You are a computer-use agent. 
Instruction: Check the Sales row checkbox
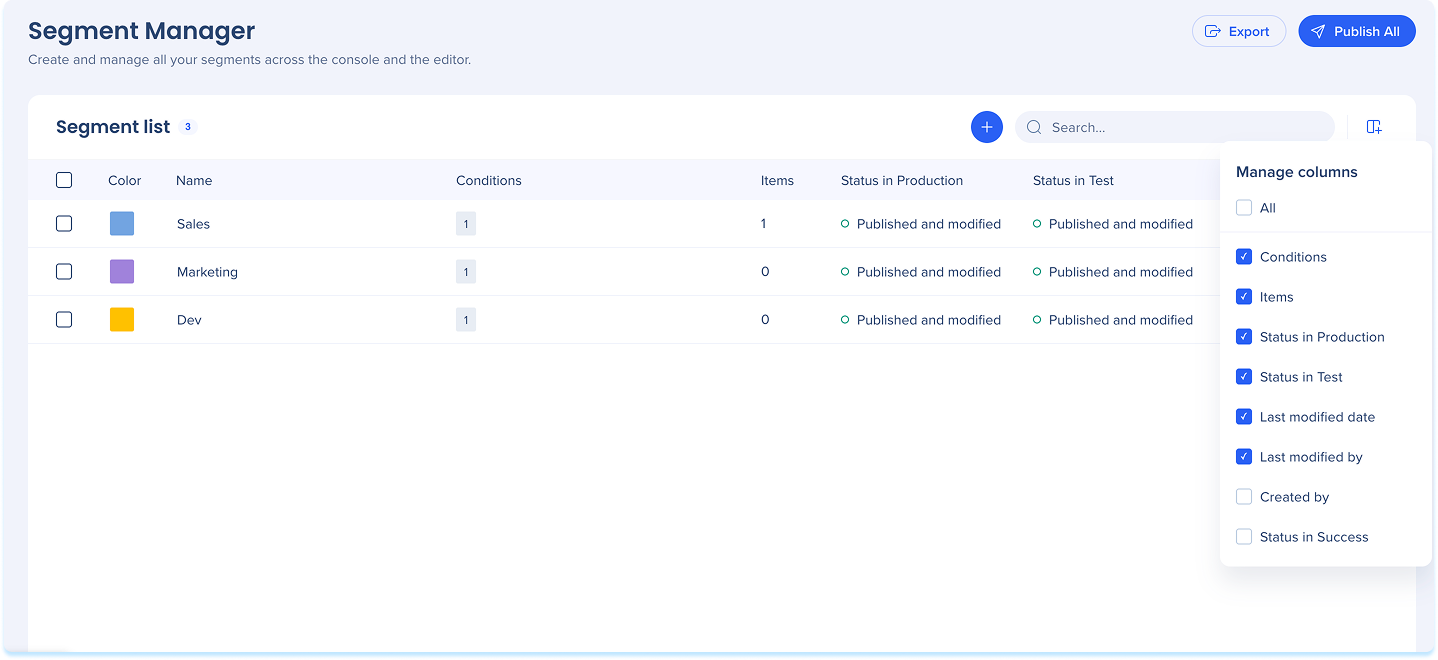pos(64,224)
